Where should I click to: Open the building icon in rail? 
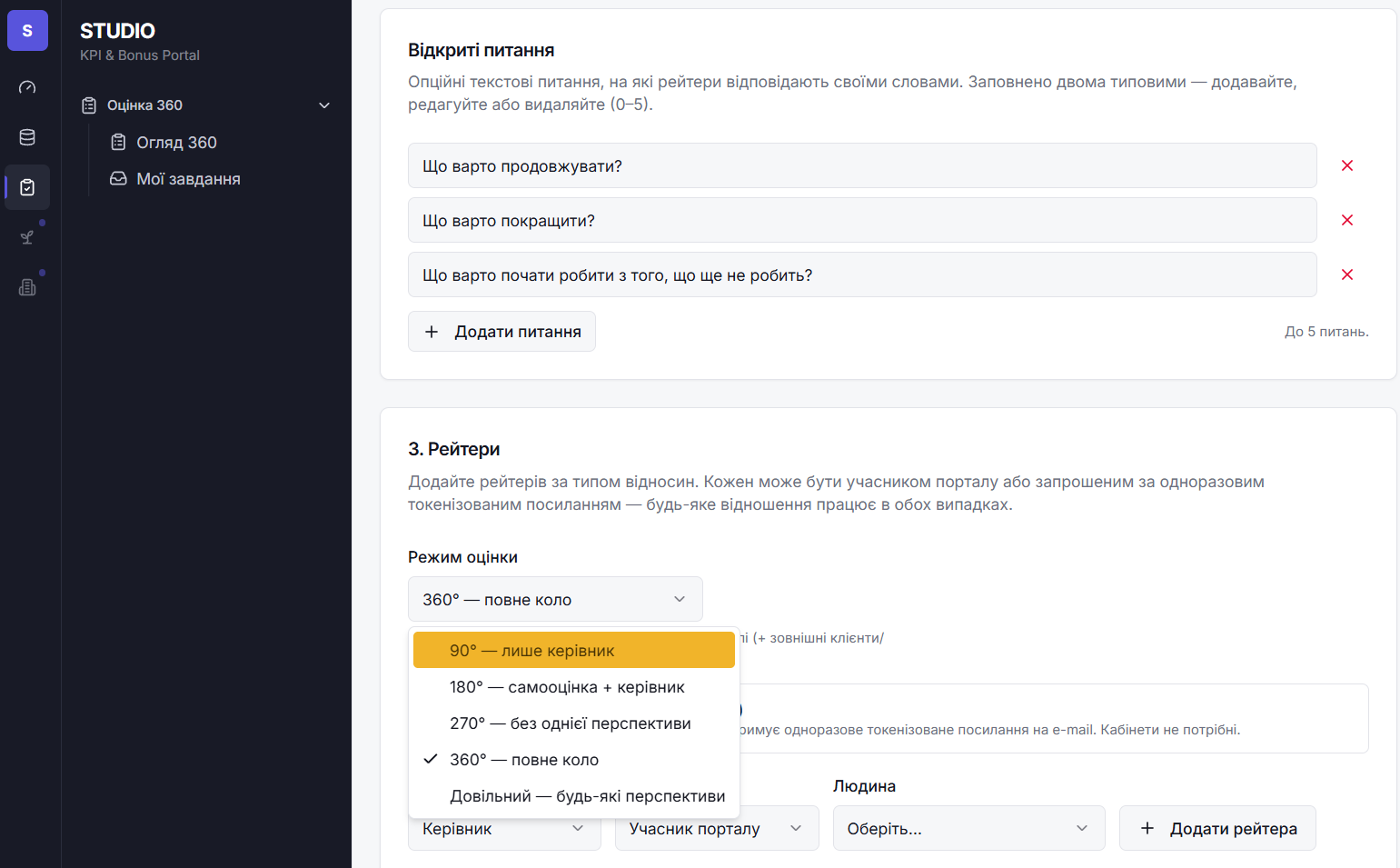pyautogui.click(x=27, y=287)
